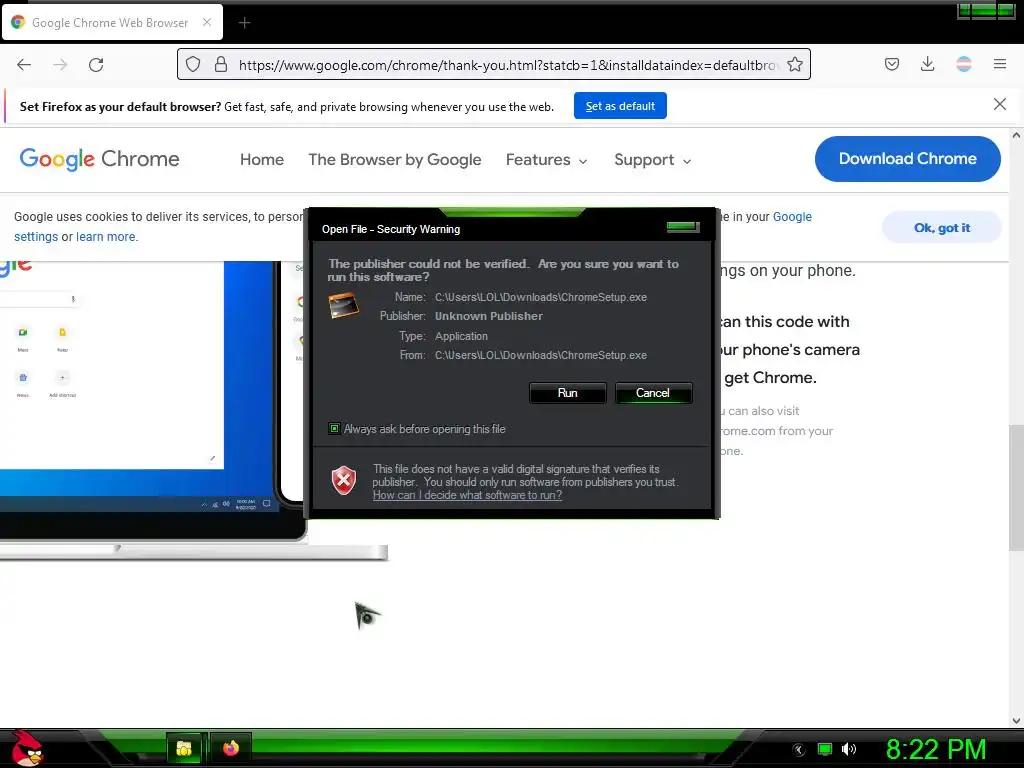Click the Name path ChromeSetup.exe text
Viewport: 1024px width, 768px height.
click(x=541, y=297)
